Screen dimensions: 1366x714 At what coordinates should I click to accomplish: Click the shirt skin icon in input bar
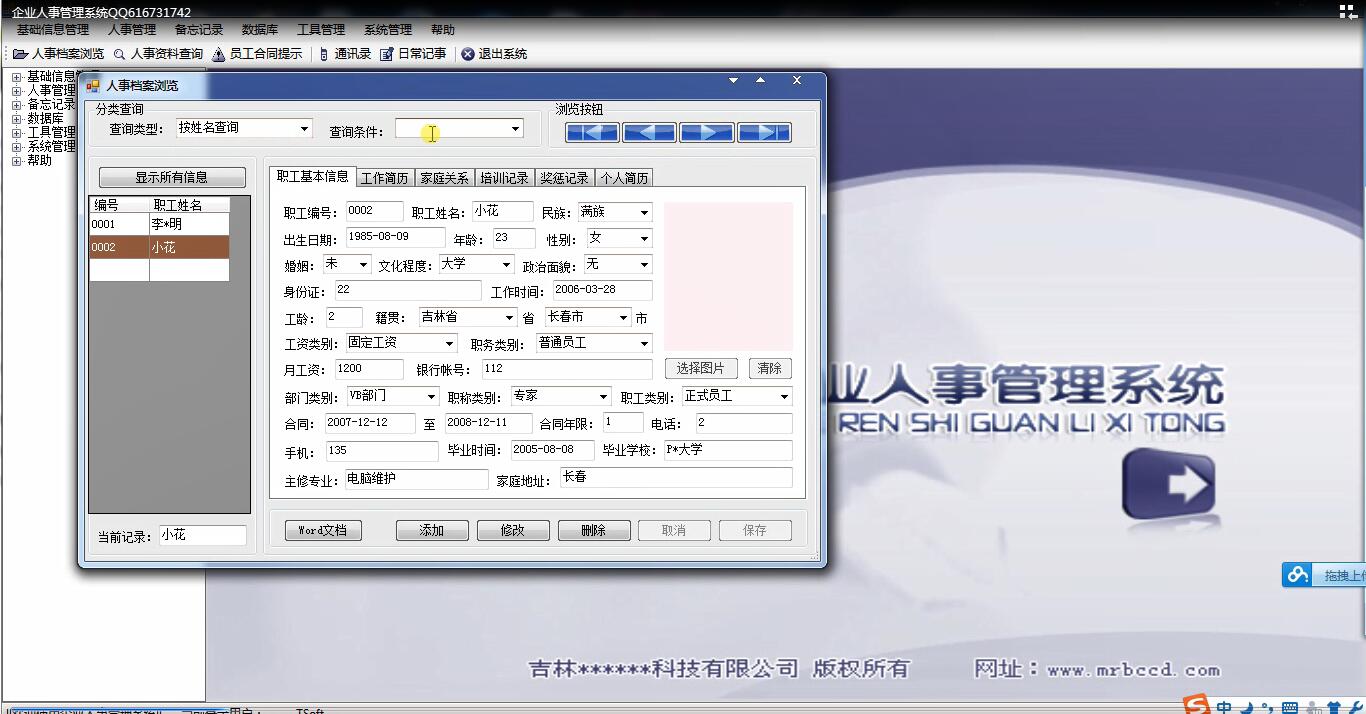click(x=1333, y=709)
